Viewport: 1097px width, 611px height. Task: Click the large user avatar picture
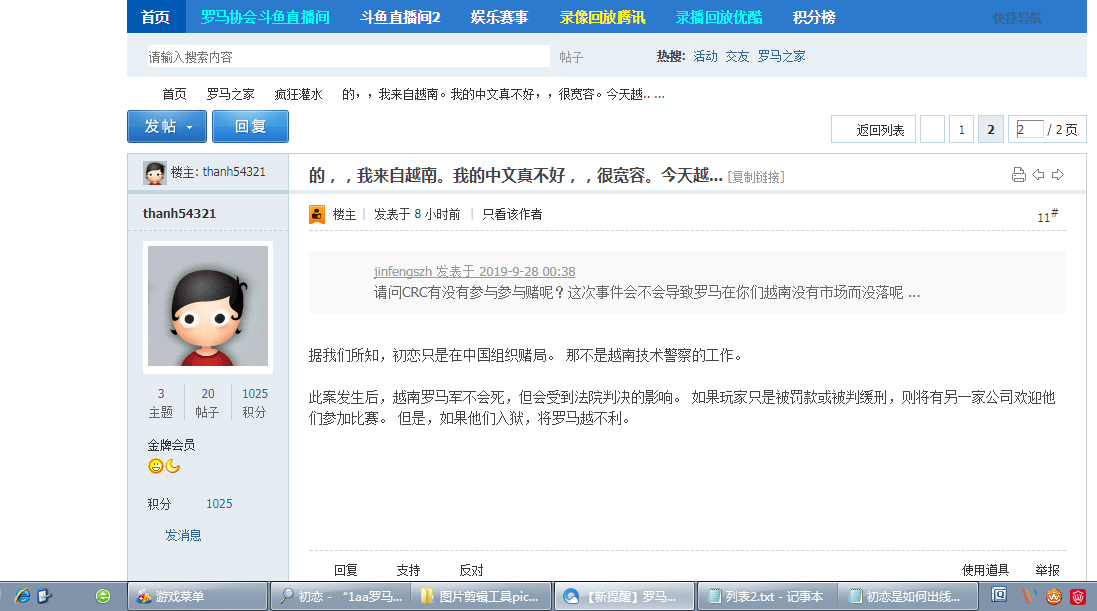(x=208, y=306)
